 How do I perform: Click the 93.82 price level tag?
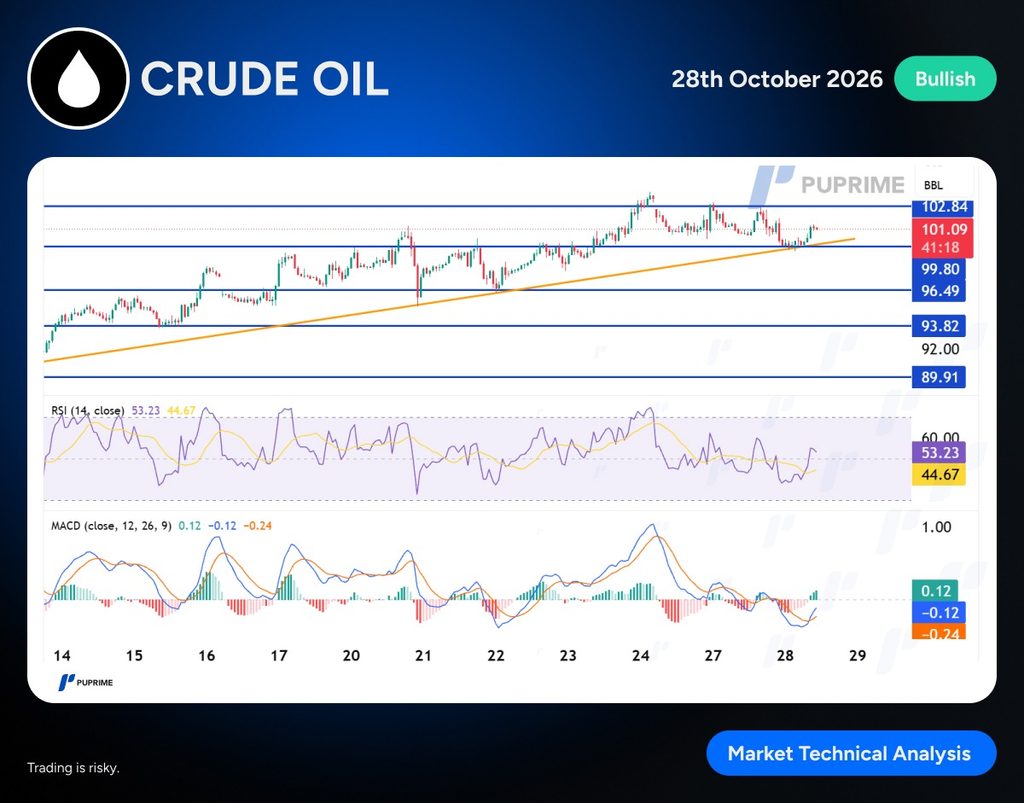[938, 326]
